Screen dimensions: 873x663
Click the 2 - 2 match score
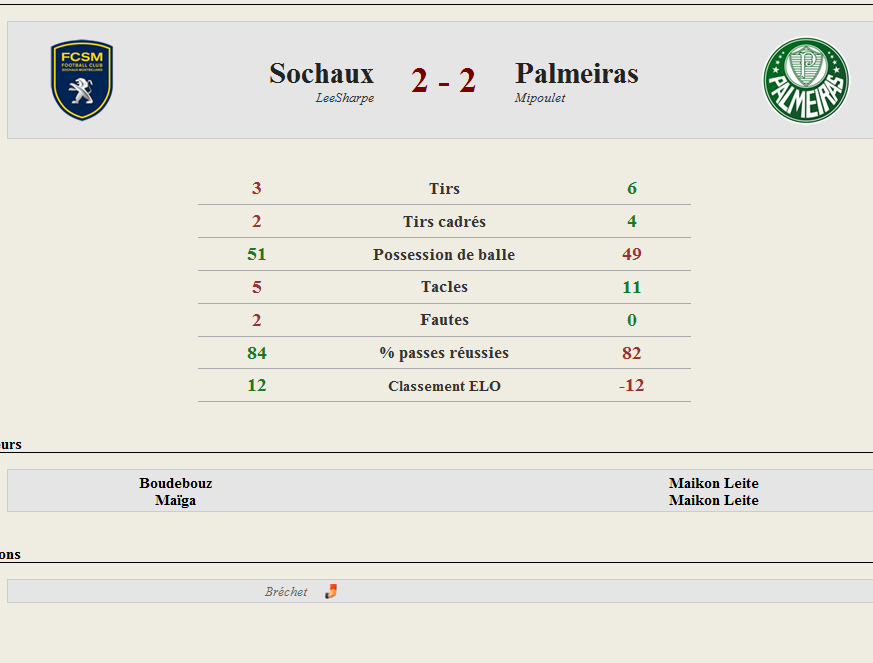point(444,80)
